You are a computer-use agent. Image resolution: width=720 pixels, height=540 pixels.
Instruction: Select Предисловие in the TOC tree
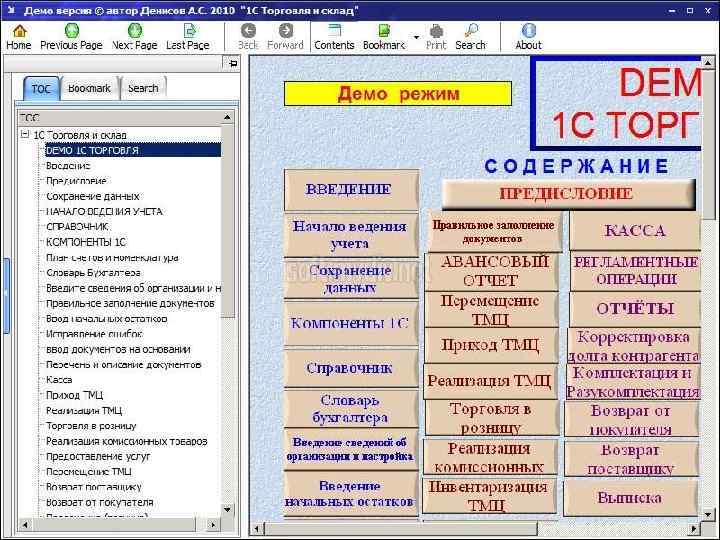(x=76, y=181)
